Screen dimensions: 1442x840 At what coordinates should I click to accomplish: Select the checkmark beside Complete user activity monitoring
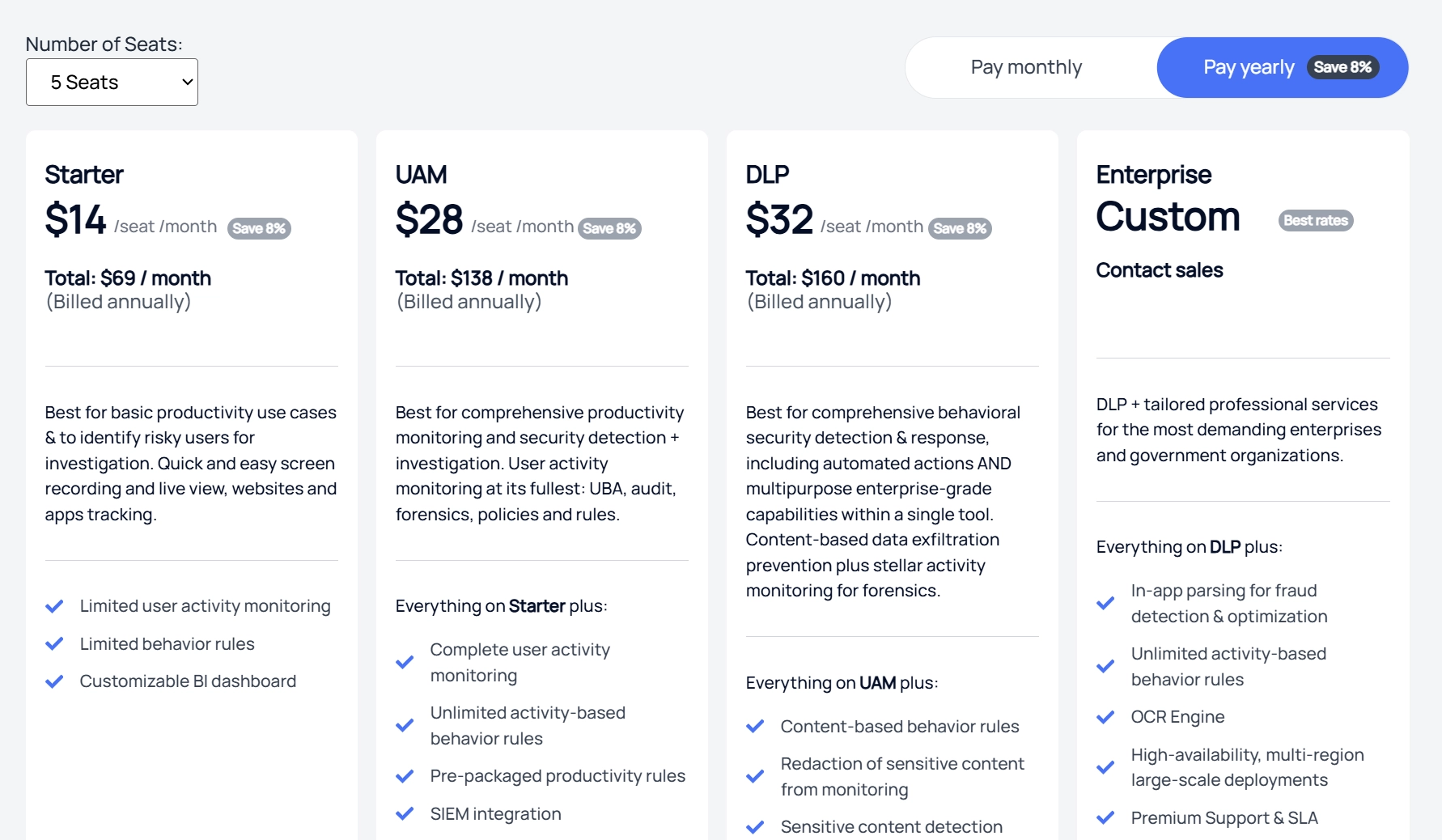[x=405, y=662]
